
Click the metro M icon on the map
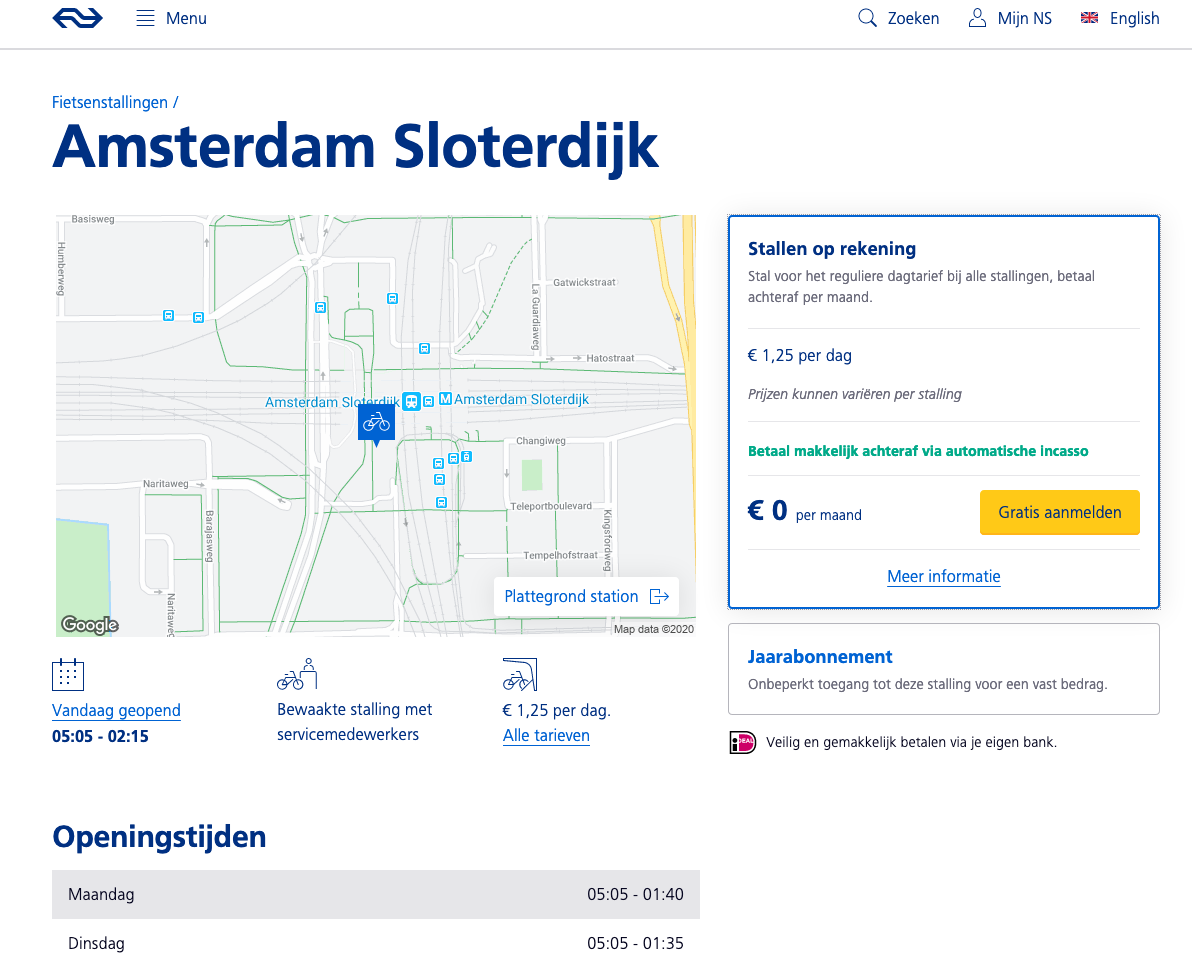445,398
